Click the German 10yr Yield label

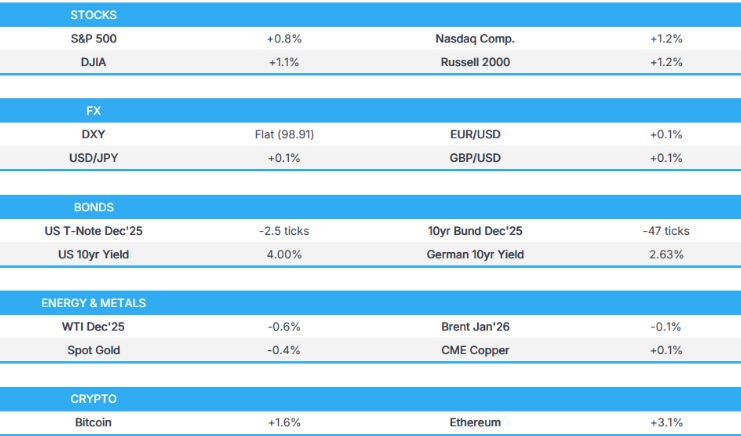click(x=475, y=254)
